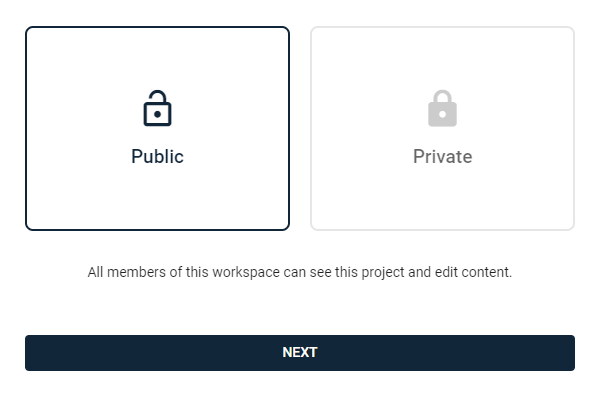The image size is (595, 397).
Task: Click the NEXT button
Action: pyautogui.click(x=300, y=353)
